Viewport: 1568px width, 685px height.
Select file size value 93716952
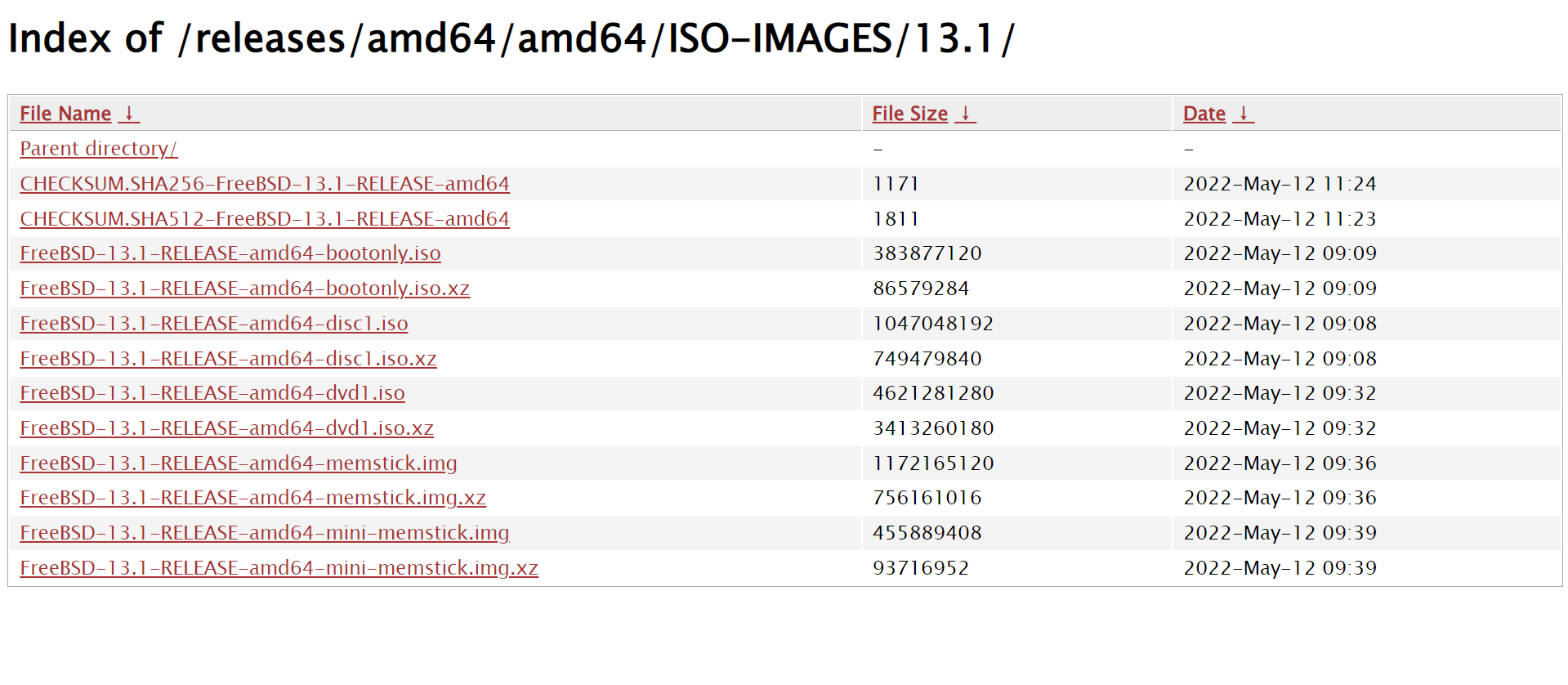(x=921, y=568)
